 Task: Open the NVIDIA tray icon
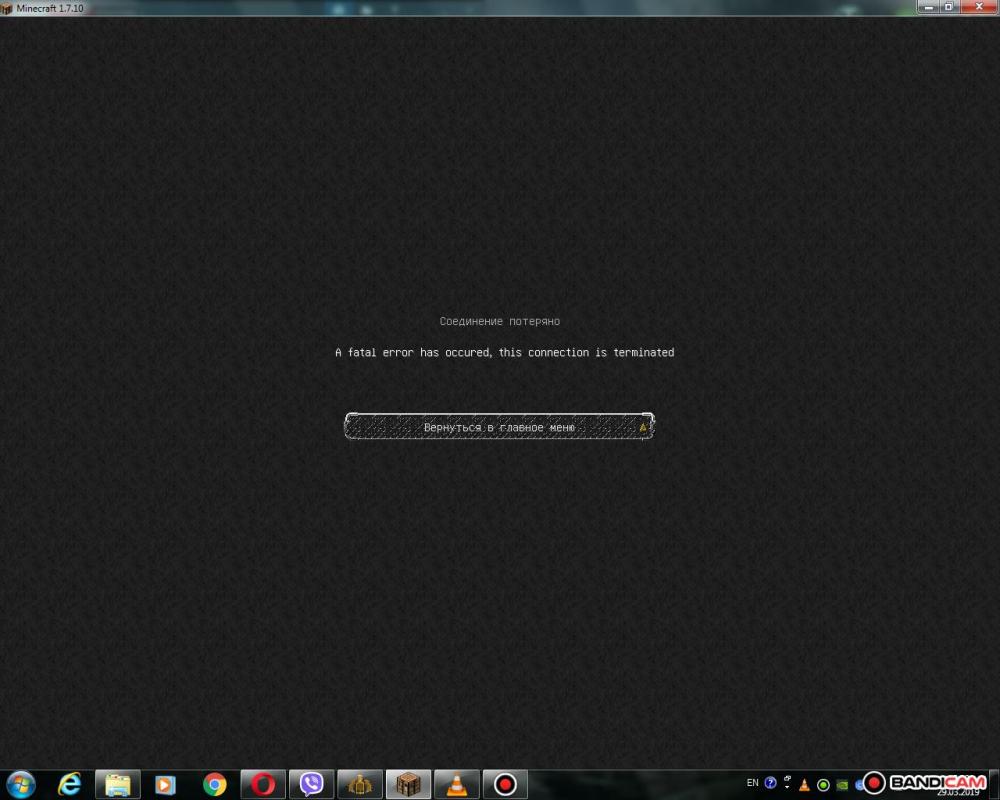pos(842,785)
